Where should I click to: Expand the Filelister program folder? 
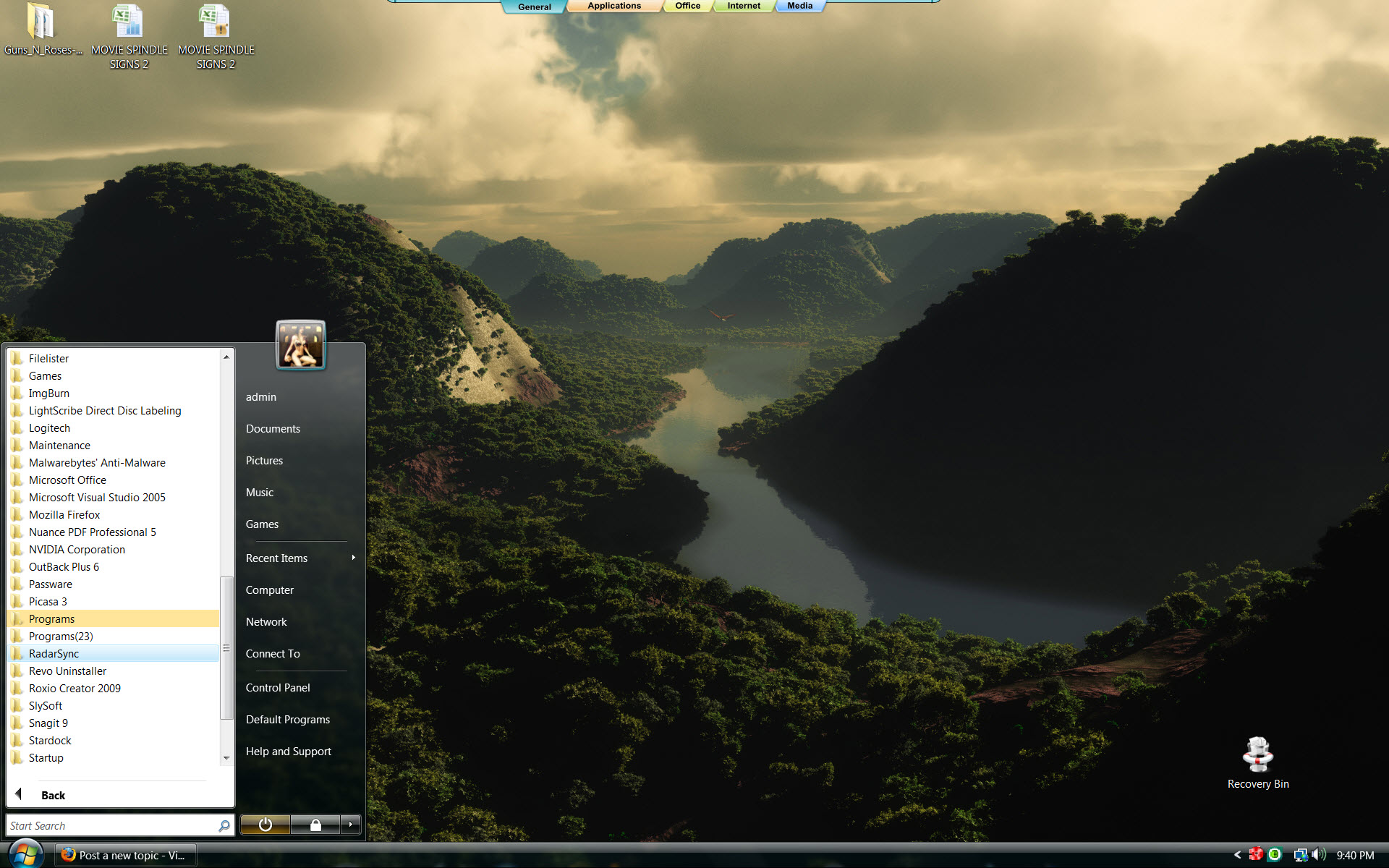(x=113, y=359)
